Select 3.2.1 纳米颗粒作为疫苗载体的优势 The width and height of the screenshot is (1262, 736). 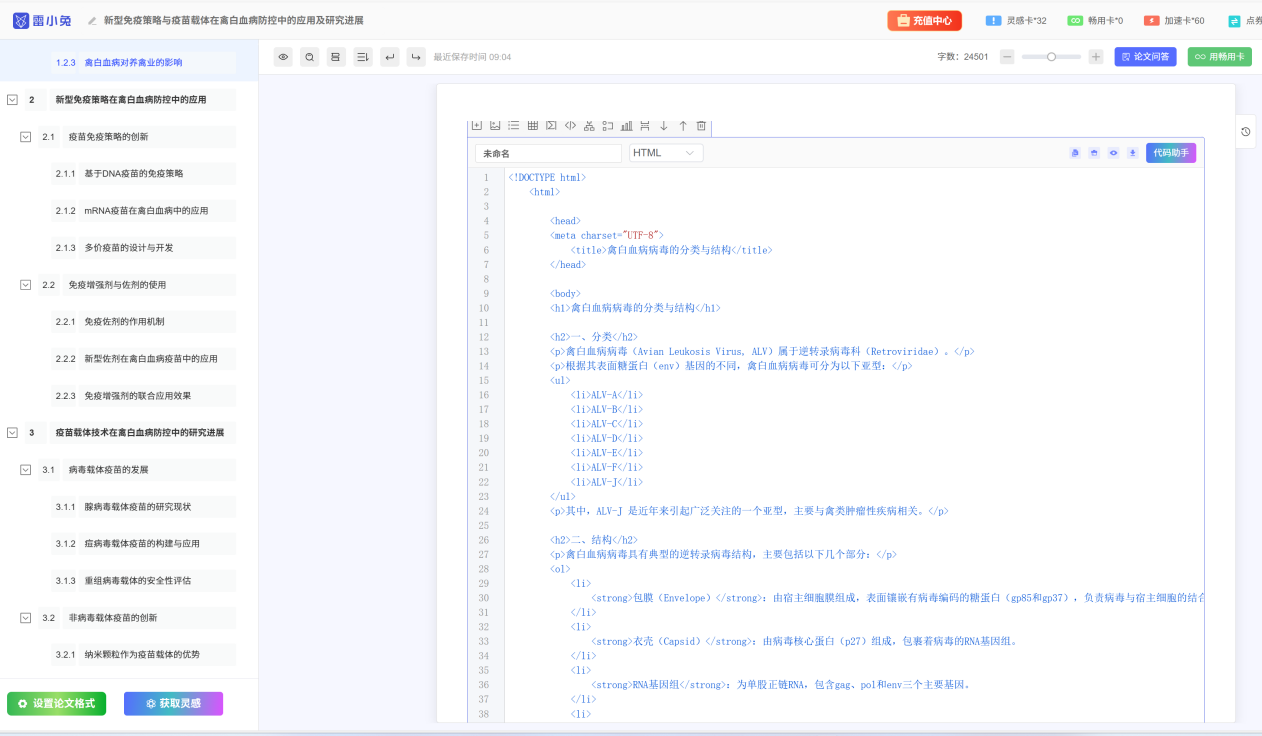pos(143,655)
